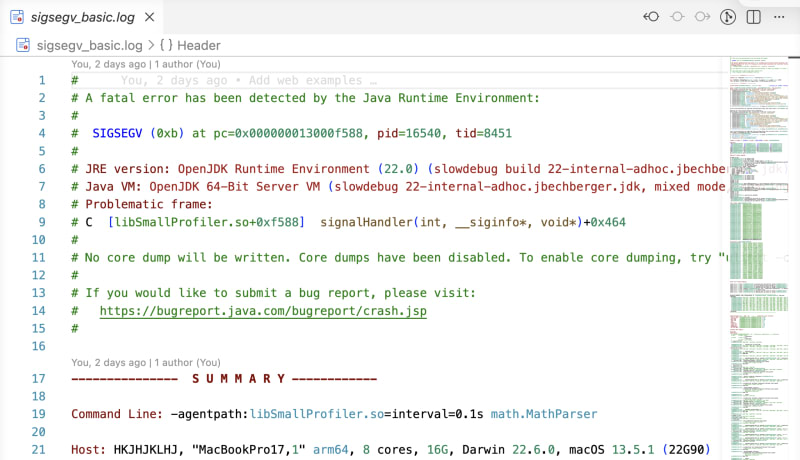This screenshot has height=460, width=800.
Task: Click the circled git branch graph icon
Action: click(x=729, y=17)
